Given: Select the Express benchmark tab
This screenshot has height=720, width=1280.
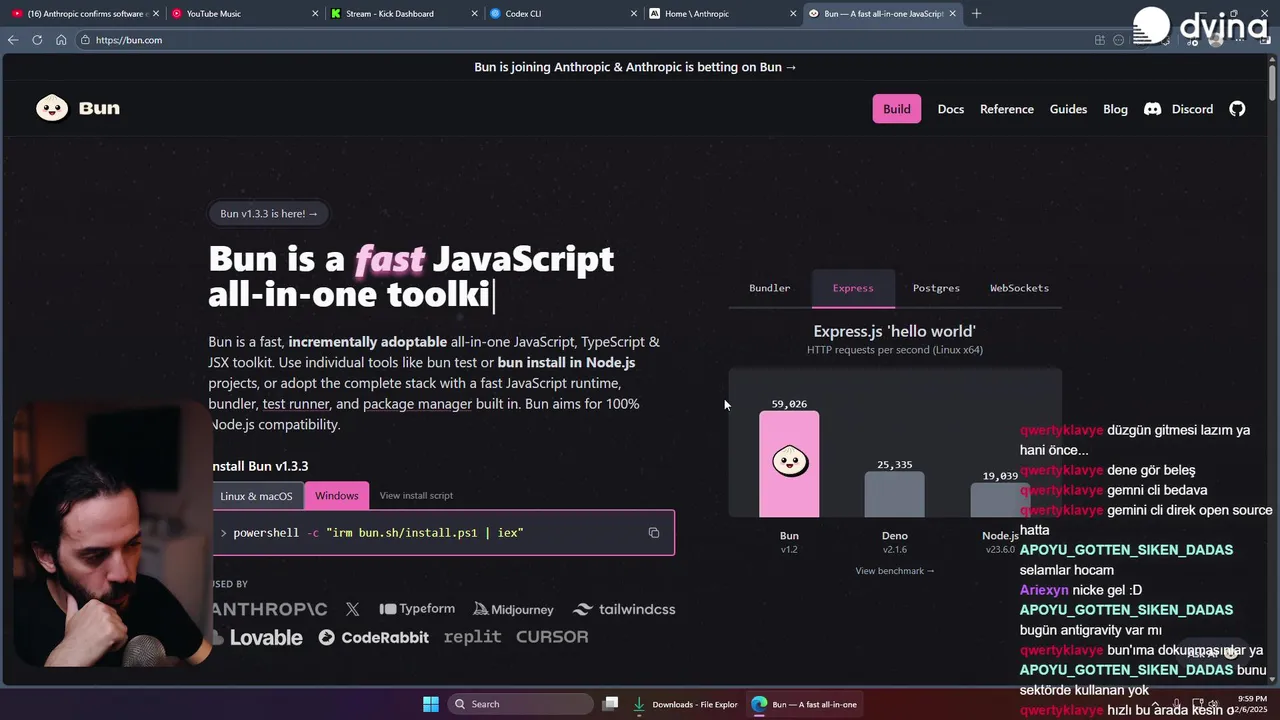Looking at the screenshot, I should [853, 288].
